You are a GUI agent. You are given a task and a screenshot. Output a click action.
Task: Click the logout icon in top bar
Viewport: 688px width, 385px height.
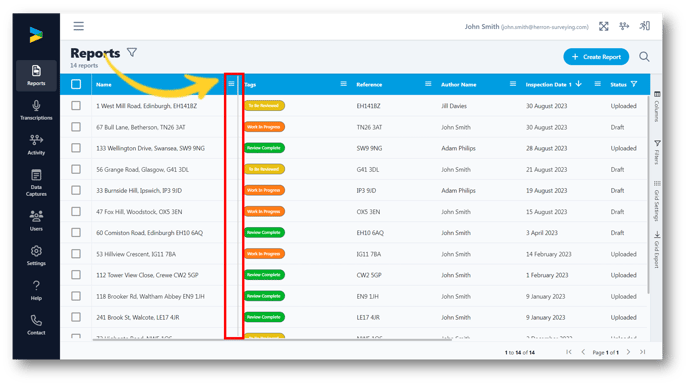coord(644,26)
